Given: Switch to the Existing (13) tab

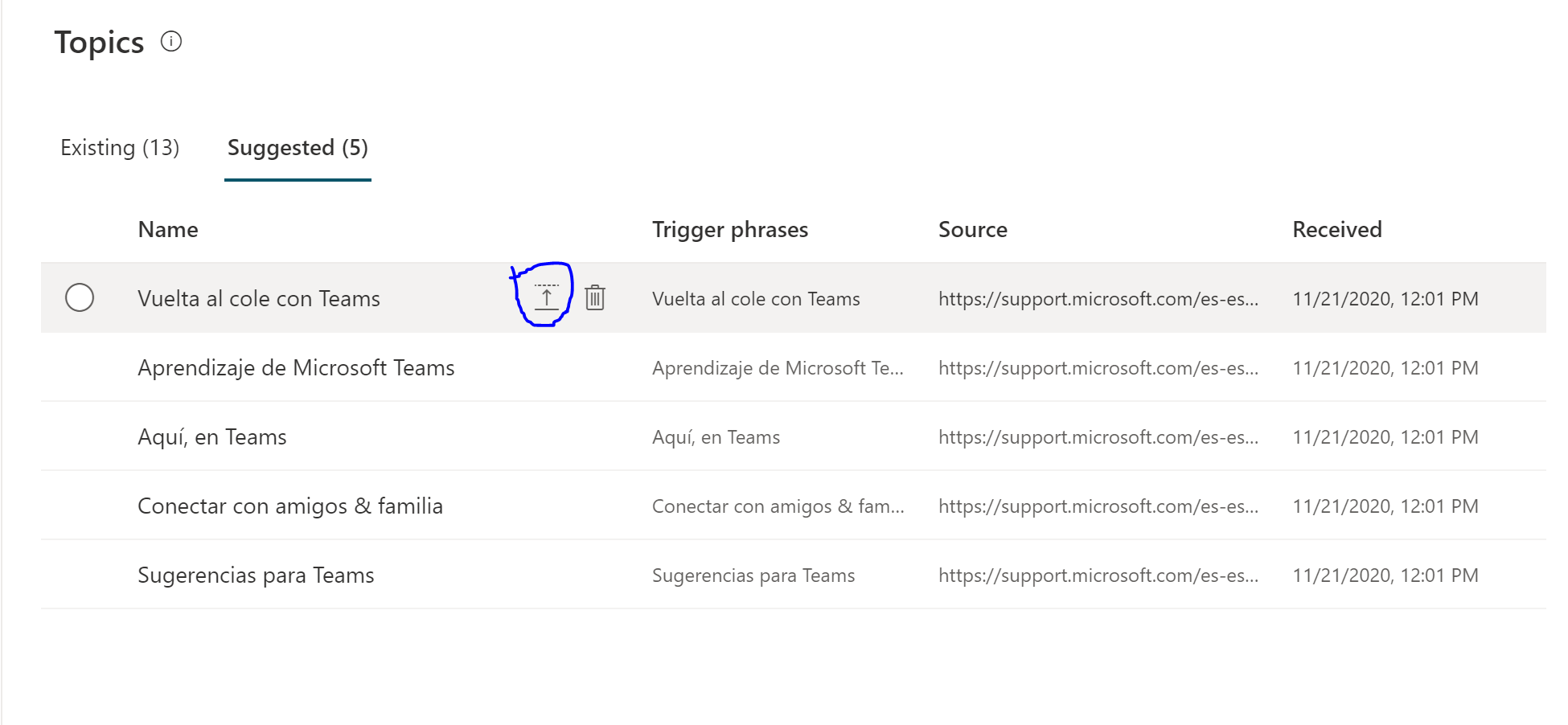Looking at the screenshot, I should pos(120,148).
